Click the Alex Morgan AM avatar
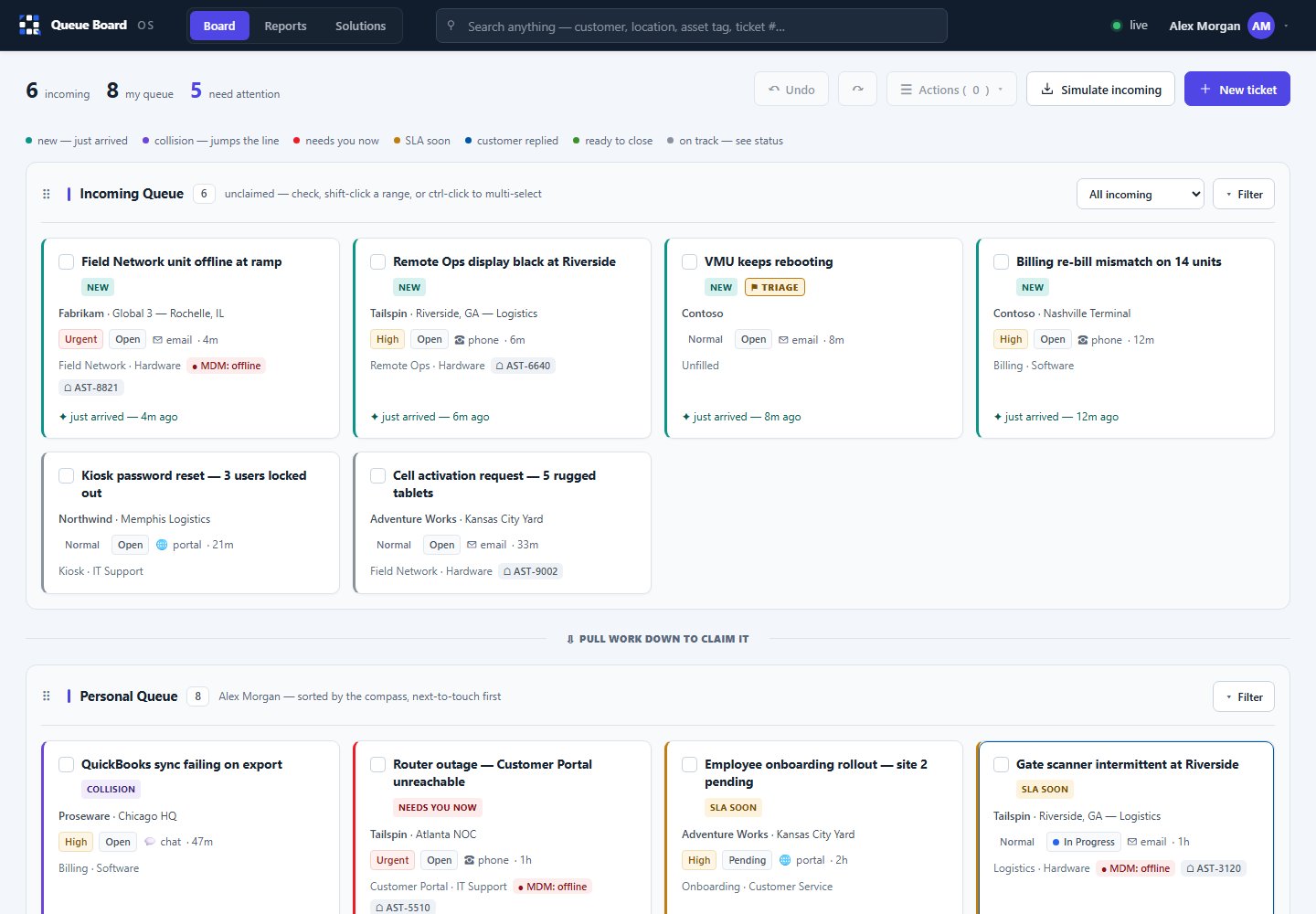 click(1261, 26)
